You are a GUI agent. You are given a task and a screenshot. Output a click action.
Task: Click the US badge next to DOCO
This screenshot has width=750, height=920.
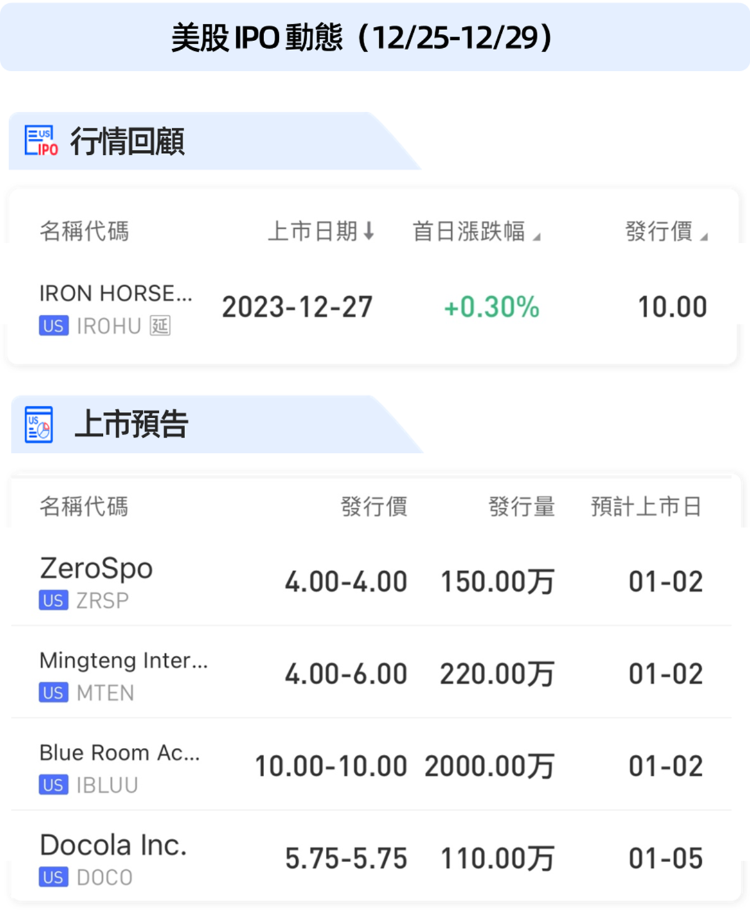[x=54, y=877]
